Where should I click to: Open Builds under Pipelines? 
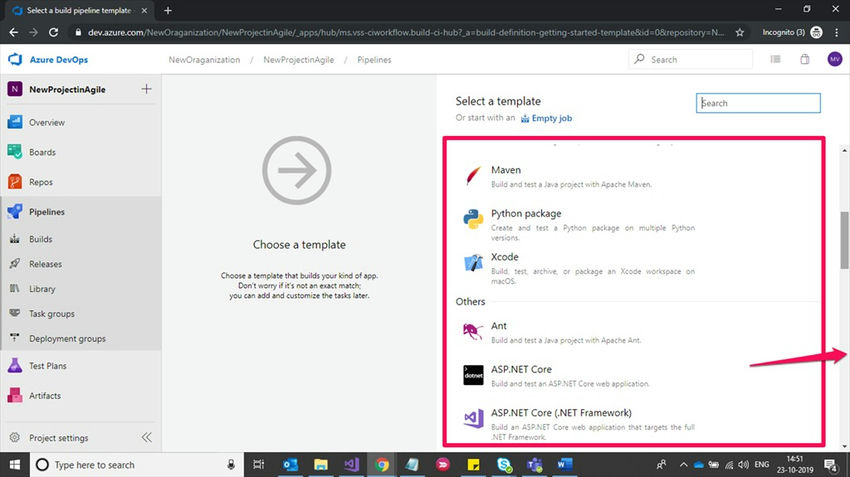point(41,239)
